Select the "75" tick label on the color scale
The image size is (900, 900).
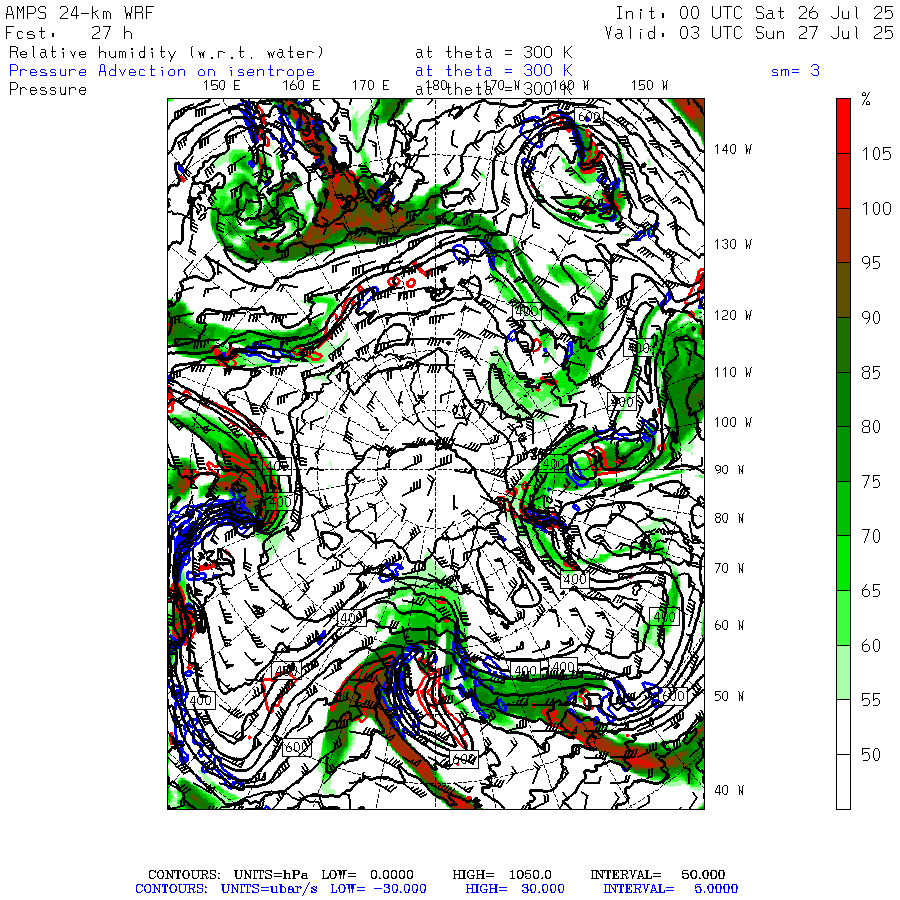pos(871,482)
